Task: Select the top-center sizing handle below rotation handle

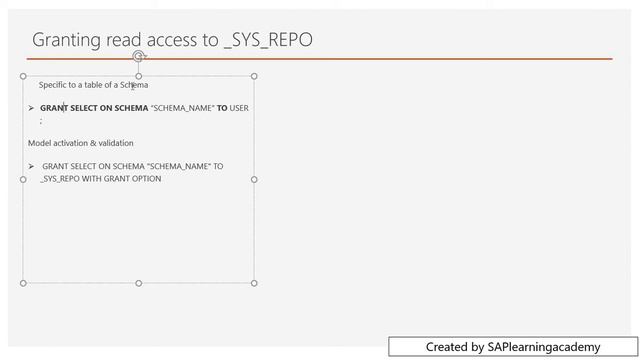Action: pyautogui.click(x=139, y=76)
